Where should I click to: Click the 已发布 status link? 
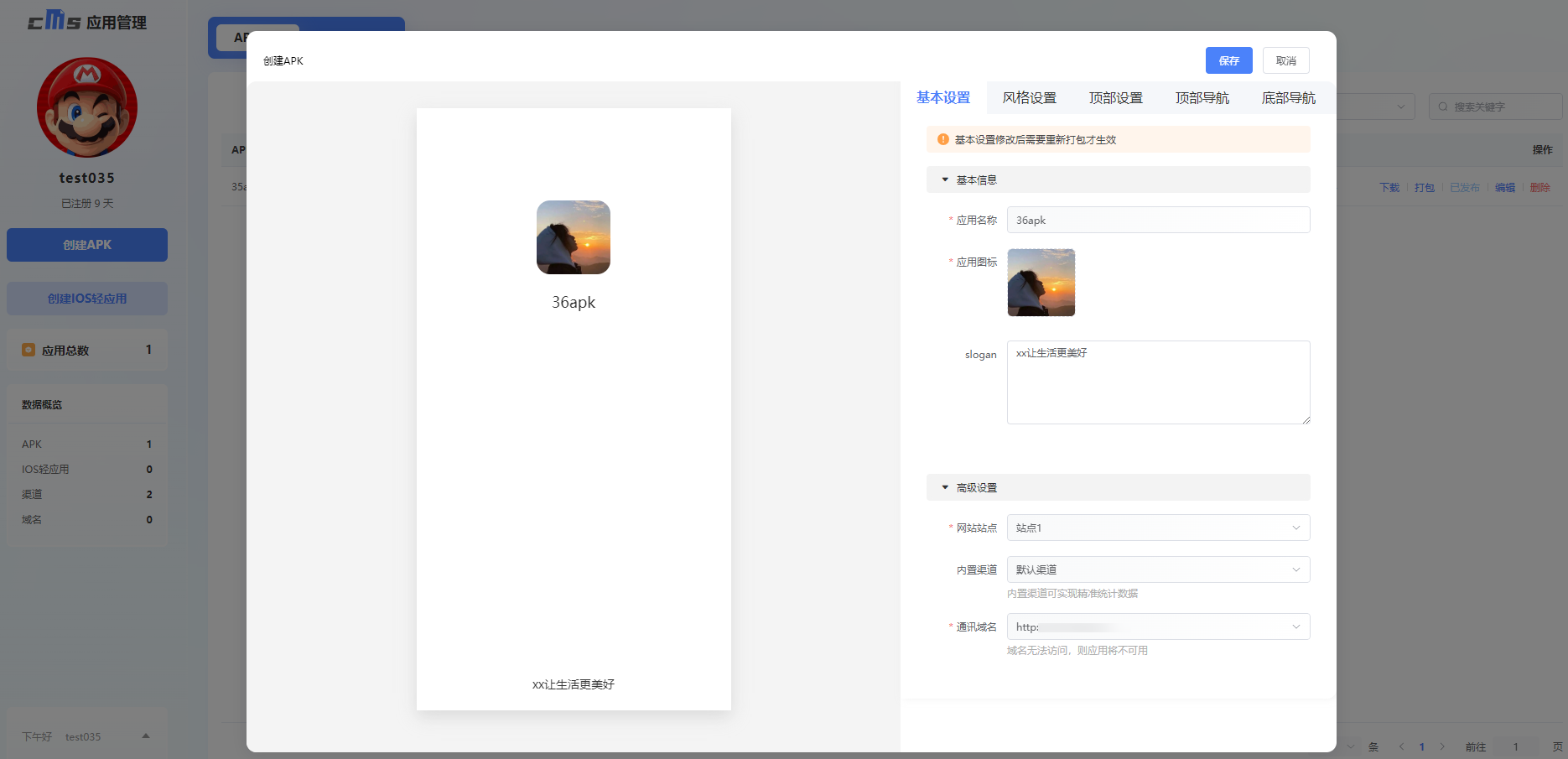1465,187
